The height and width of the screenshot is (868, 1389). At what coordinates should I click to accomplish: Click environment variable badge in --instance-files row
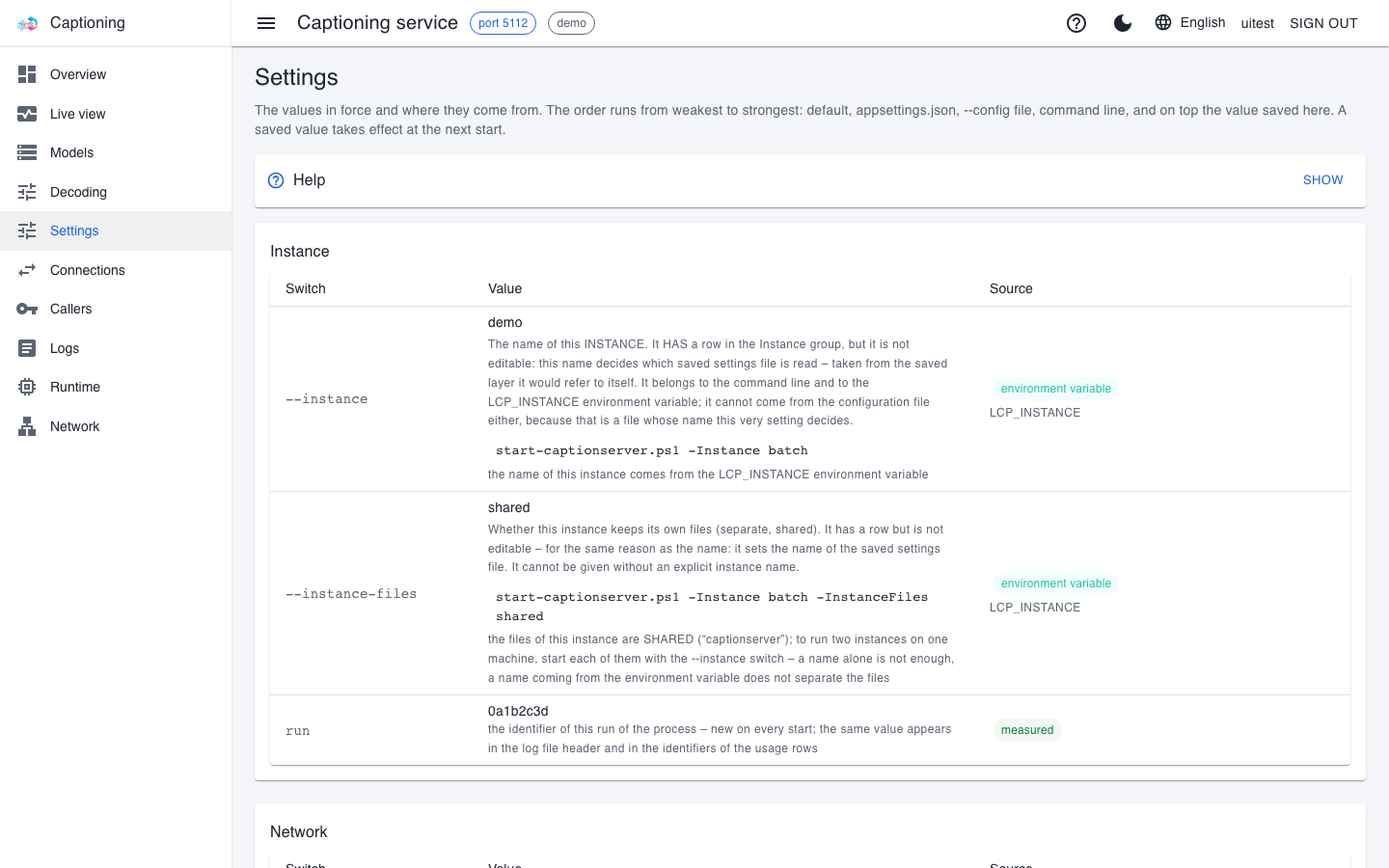1056,583
